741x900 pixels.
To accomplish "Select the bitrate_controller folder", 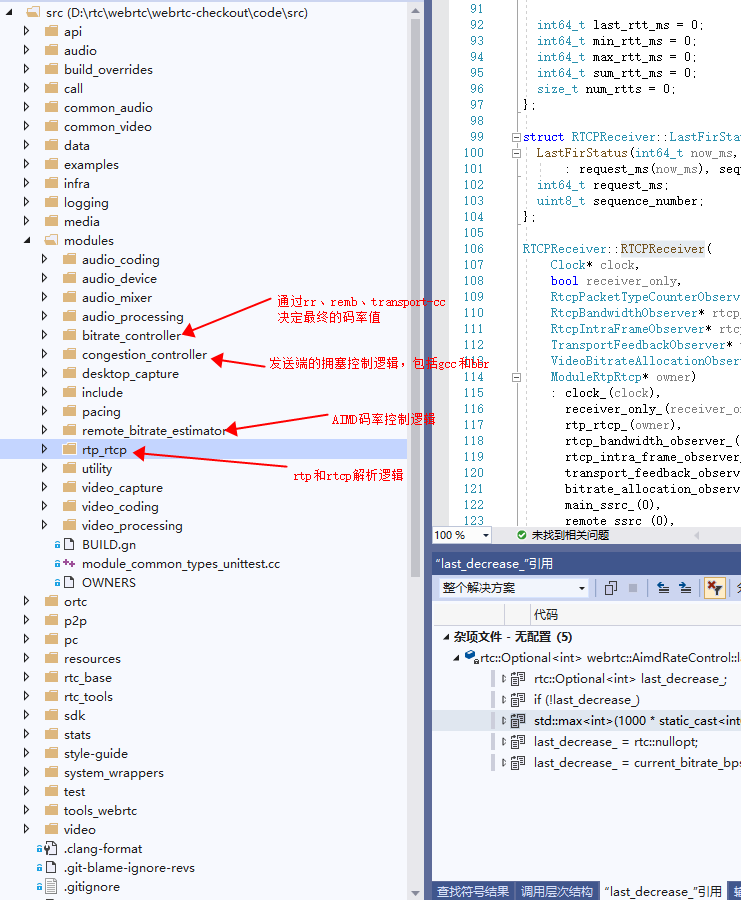I will [131, 336].
